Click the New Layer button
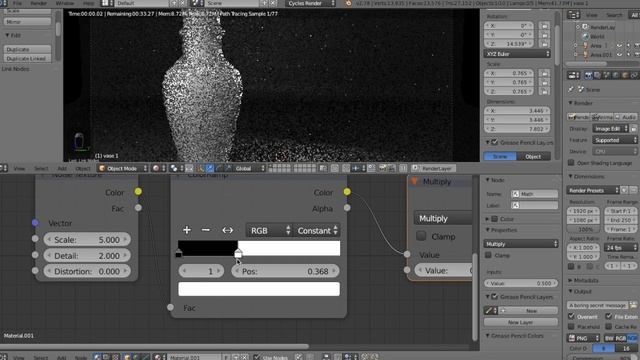The width and height of the screenshot is (640, 360). (x=520, y=322)
